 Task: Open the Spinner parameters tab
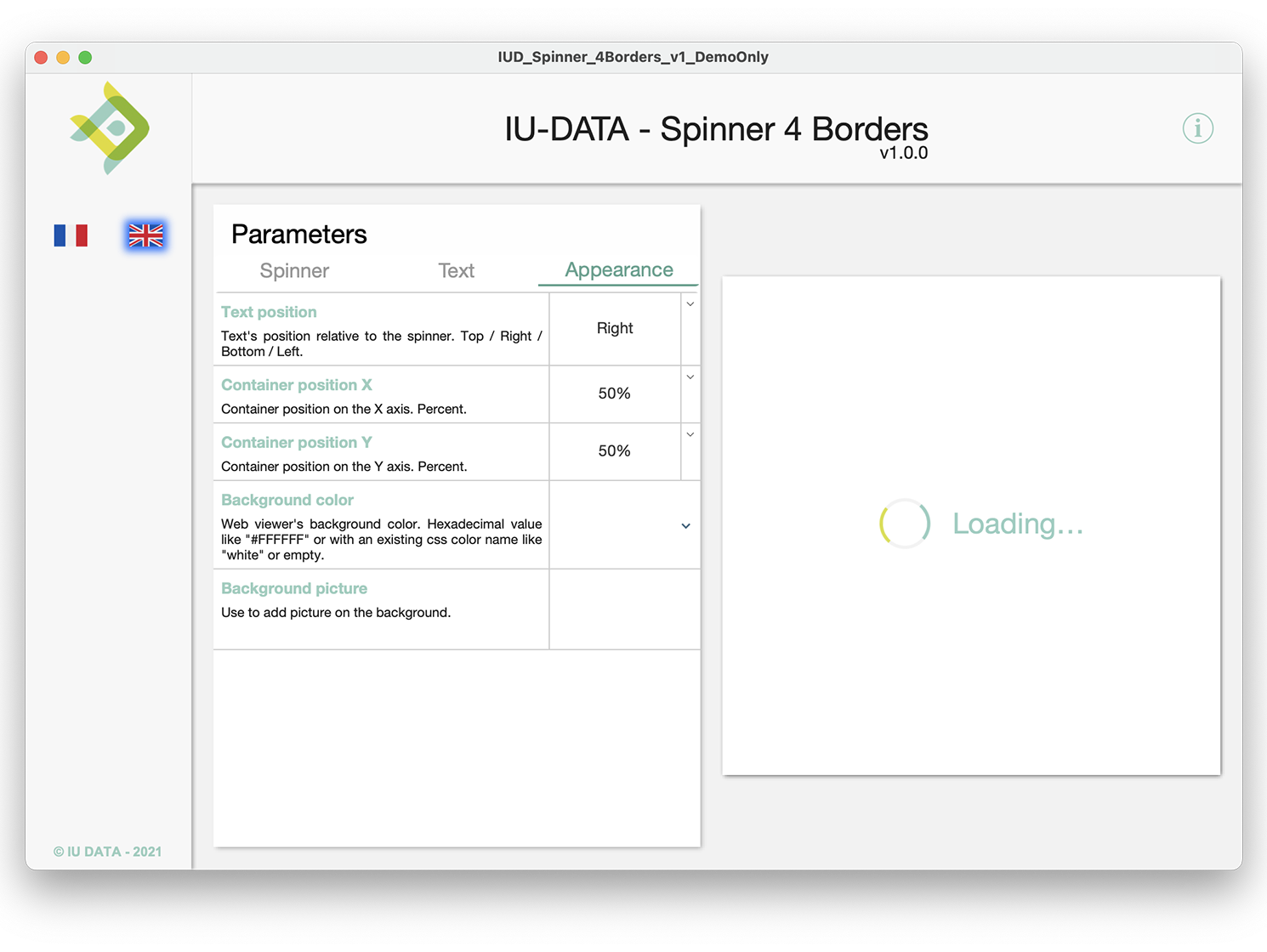[294, 270]
